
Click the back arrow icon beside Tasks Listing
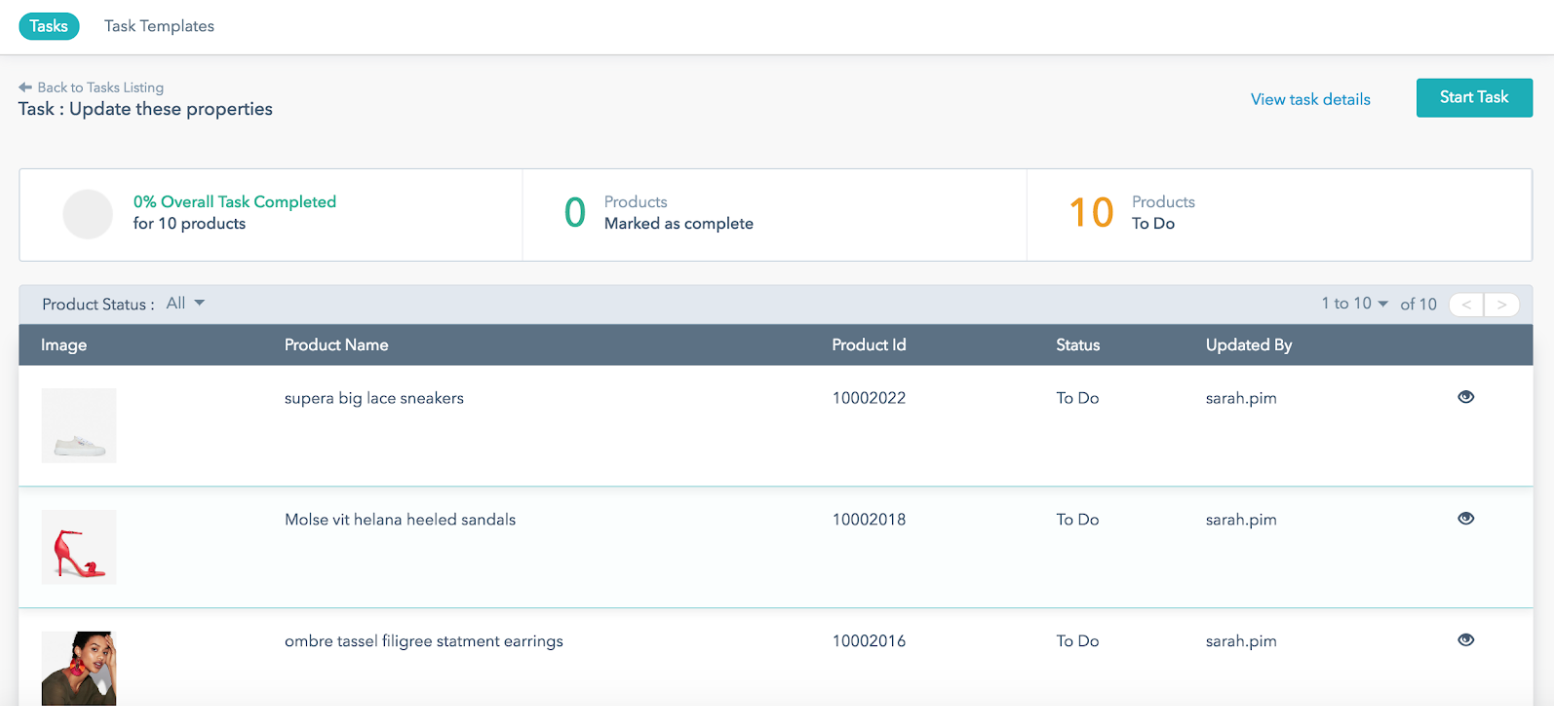(x=25, y=88)
